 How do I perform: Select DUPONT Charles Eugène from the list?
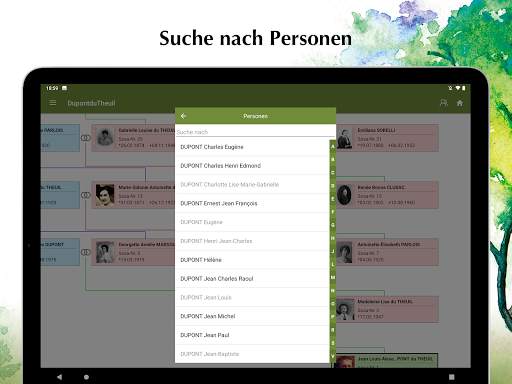(252, 147)
